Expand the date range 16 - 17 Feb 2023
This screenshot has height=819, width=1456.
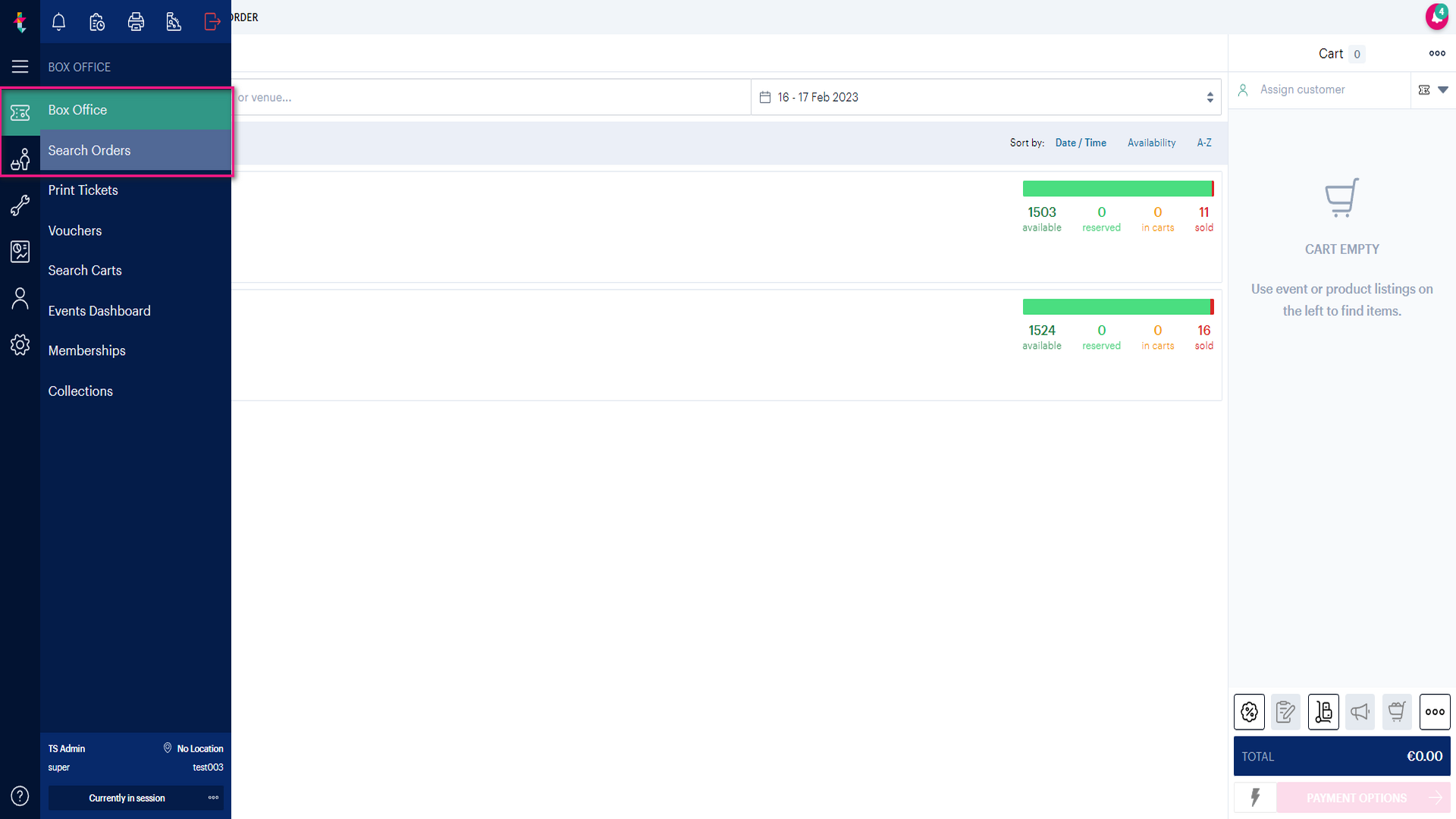tap(986, 97)
